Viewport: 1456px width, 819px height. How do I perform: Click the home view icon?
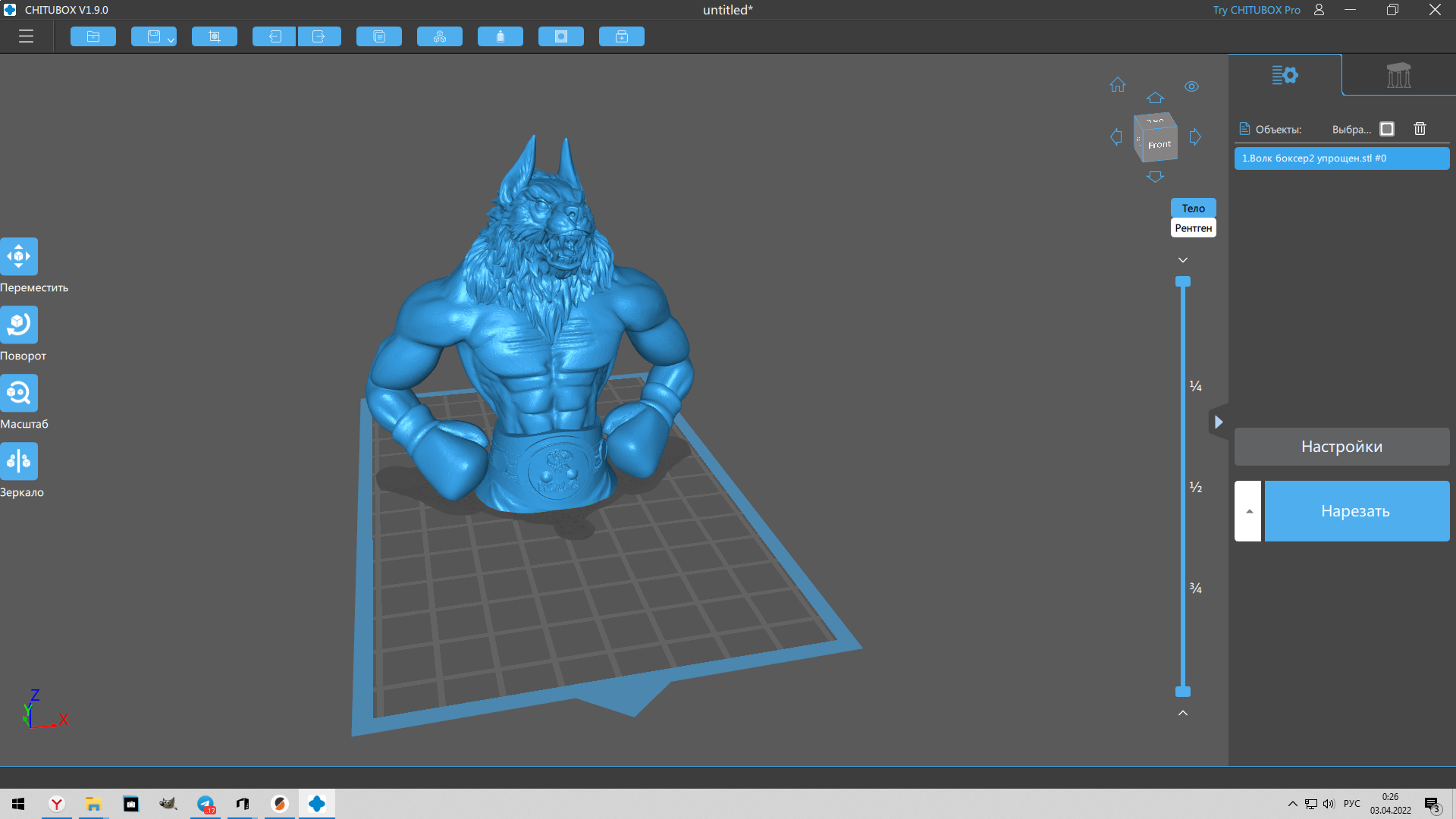click(x=1118, y=85)
